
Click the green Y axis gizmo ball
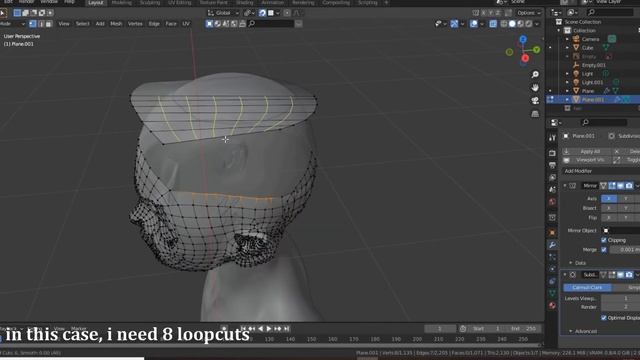pos(537,50)
